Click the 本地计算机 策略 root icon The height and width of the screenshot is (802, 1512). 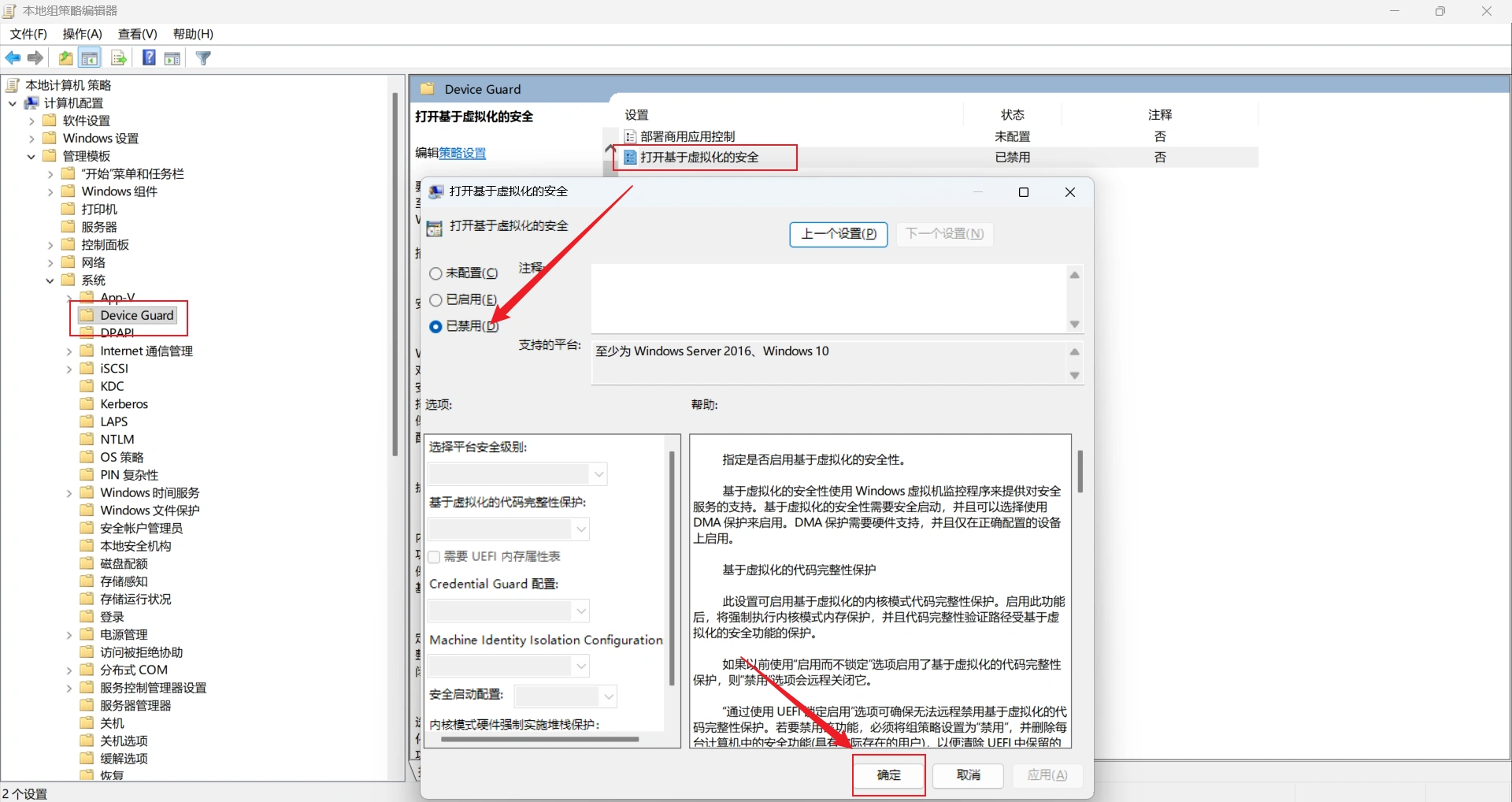[13, 85]
